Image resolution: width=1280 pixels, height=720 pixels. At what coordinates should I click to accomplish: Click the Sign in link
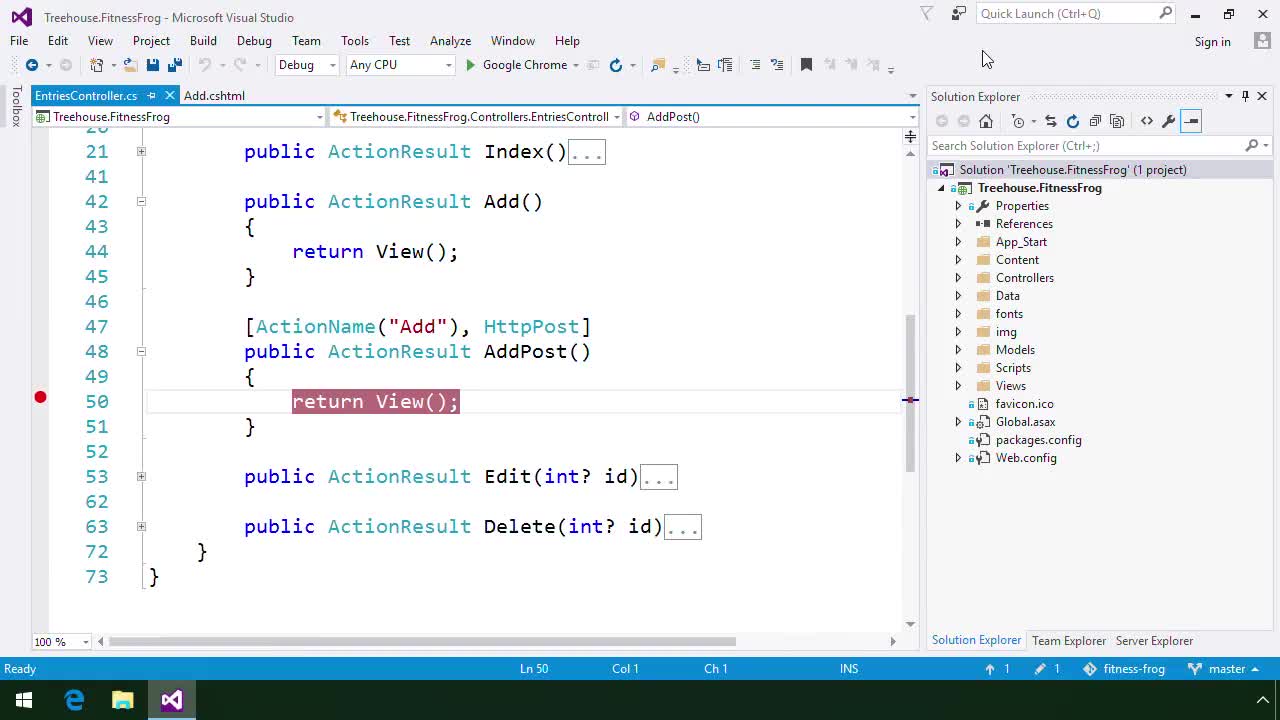[1212, 42]
